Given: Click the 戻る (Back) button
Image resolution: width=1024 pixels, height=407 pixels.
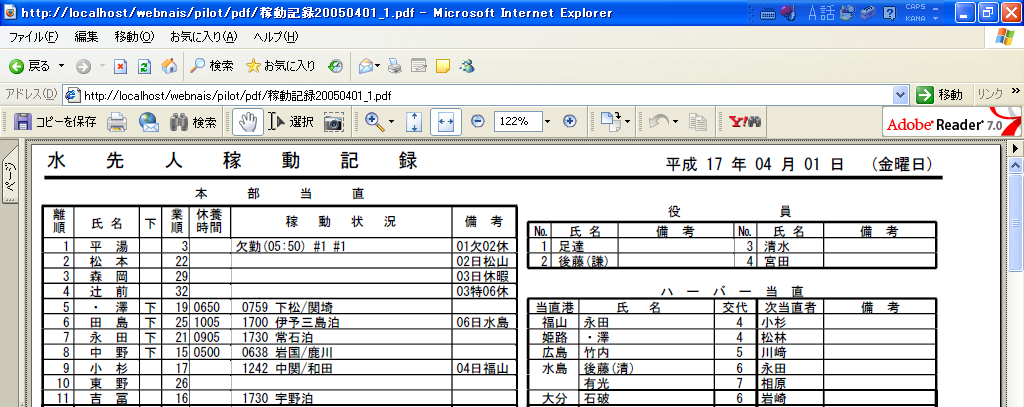Looking at the screenshot, I should pyautogui.click(x=30, y=66).
